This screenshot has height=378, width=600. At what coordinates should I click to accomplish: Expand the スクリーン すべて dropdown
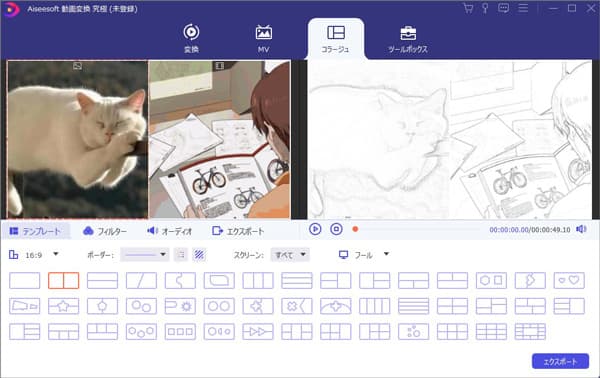click(290, 254)
